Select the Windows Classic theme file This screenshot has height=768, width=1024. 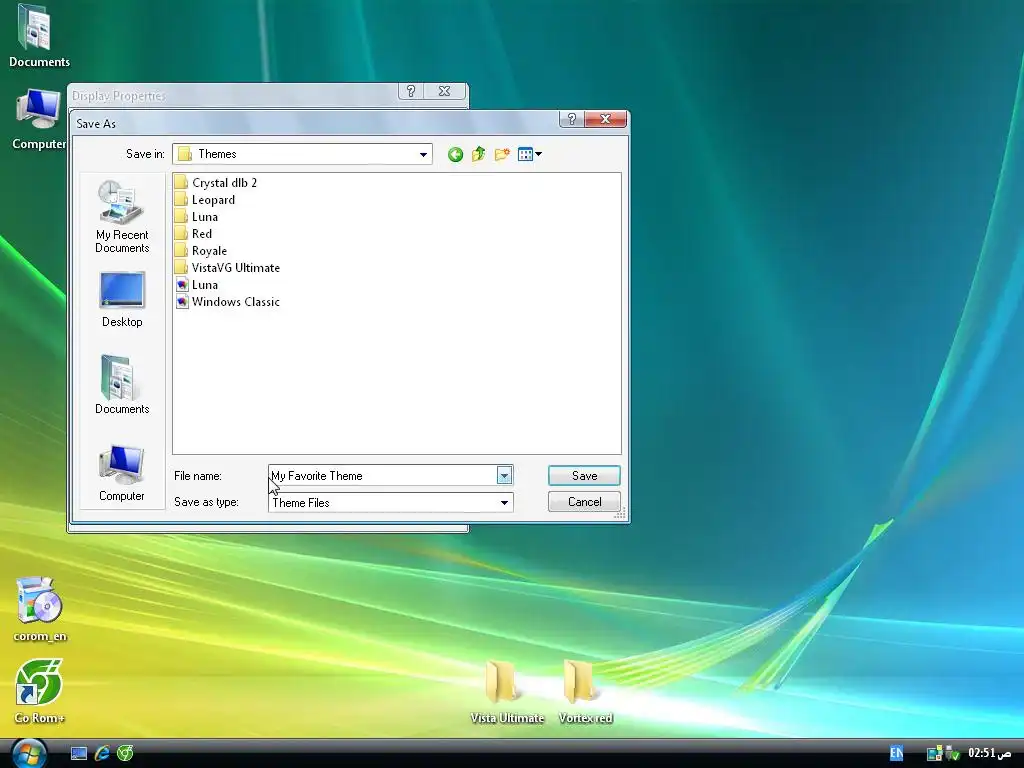227,302
